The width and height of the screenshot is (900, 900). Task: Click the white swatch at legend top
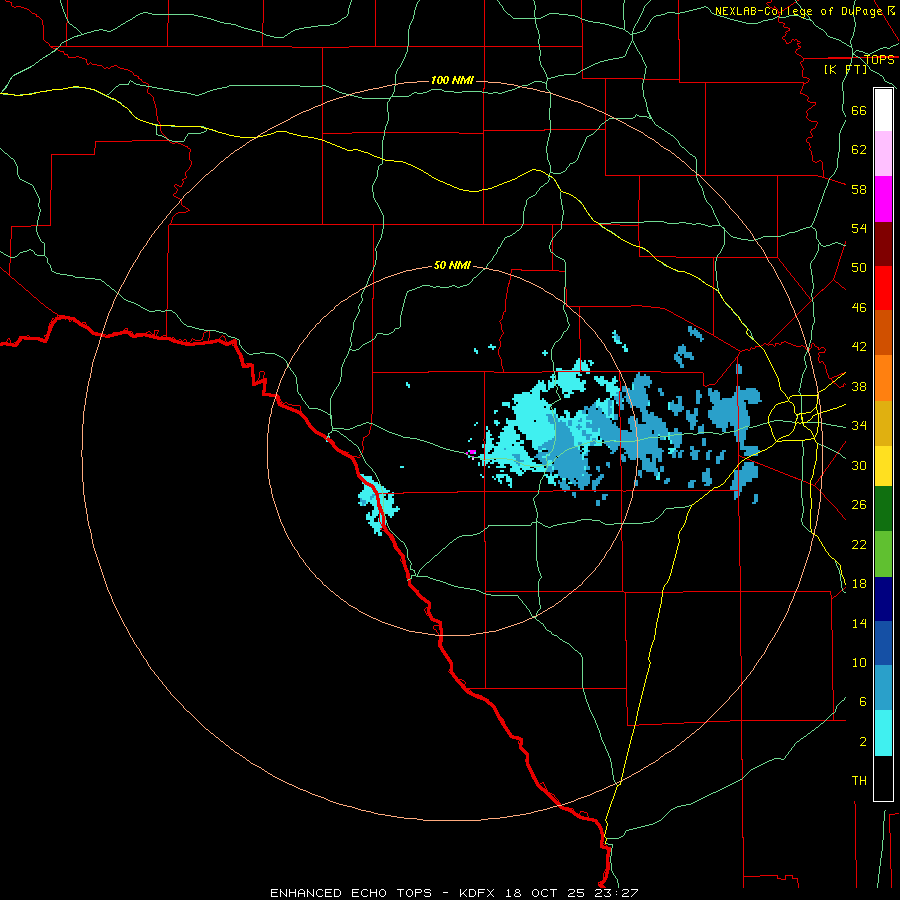pyautogui.click(x=883, y=110)
